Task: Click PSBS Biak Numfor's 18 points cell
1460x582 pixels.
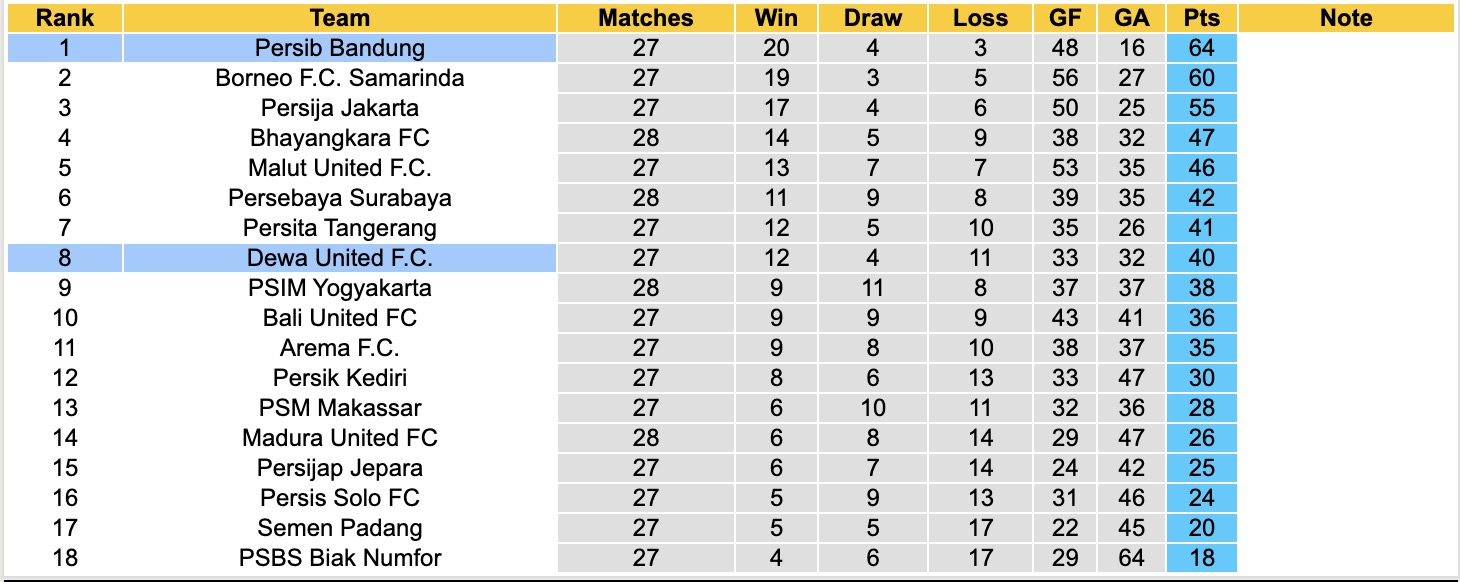Action: point(1202,558)
